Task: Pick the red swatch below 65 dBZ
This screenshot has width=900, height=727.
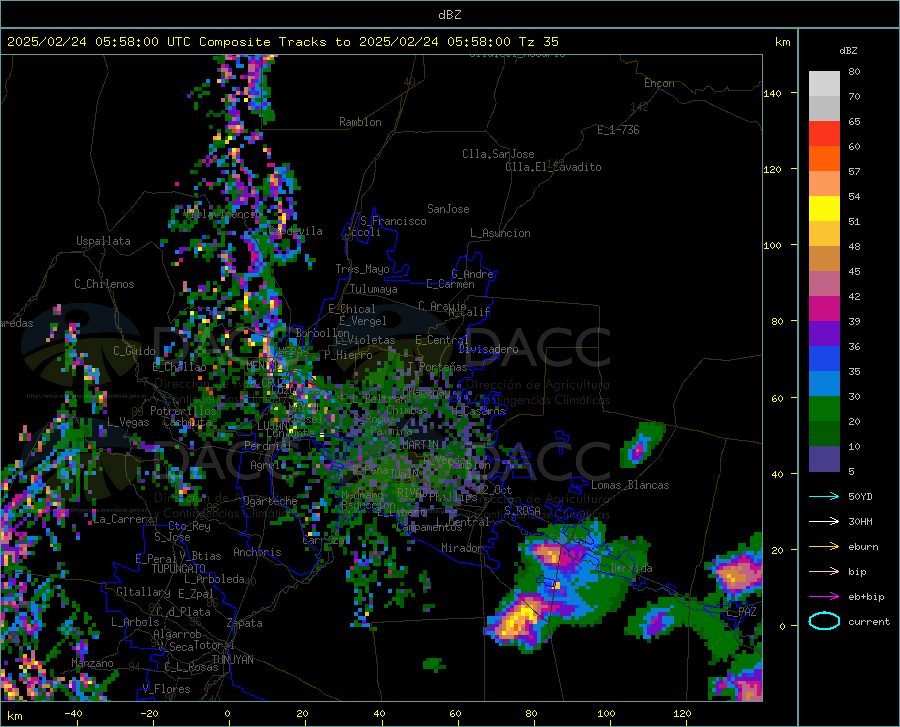Action: tap(824, 134)
